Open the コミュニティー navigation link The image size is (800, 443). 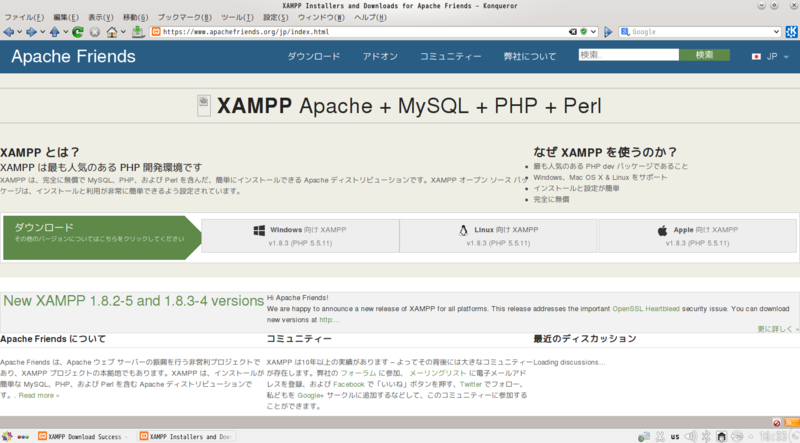(451, 57)
